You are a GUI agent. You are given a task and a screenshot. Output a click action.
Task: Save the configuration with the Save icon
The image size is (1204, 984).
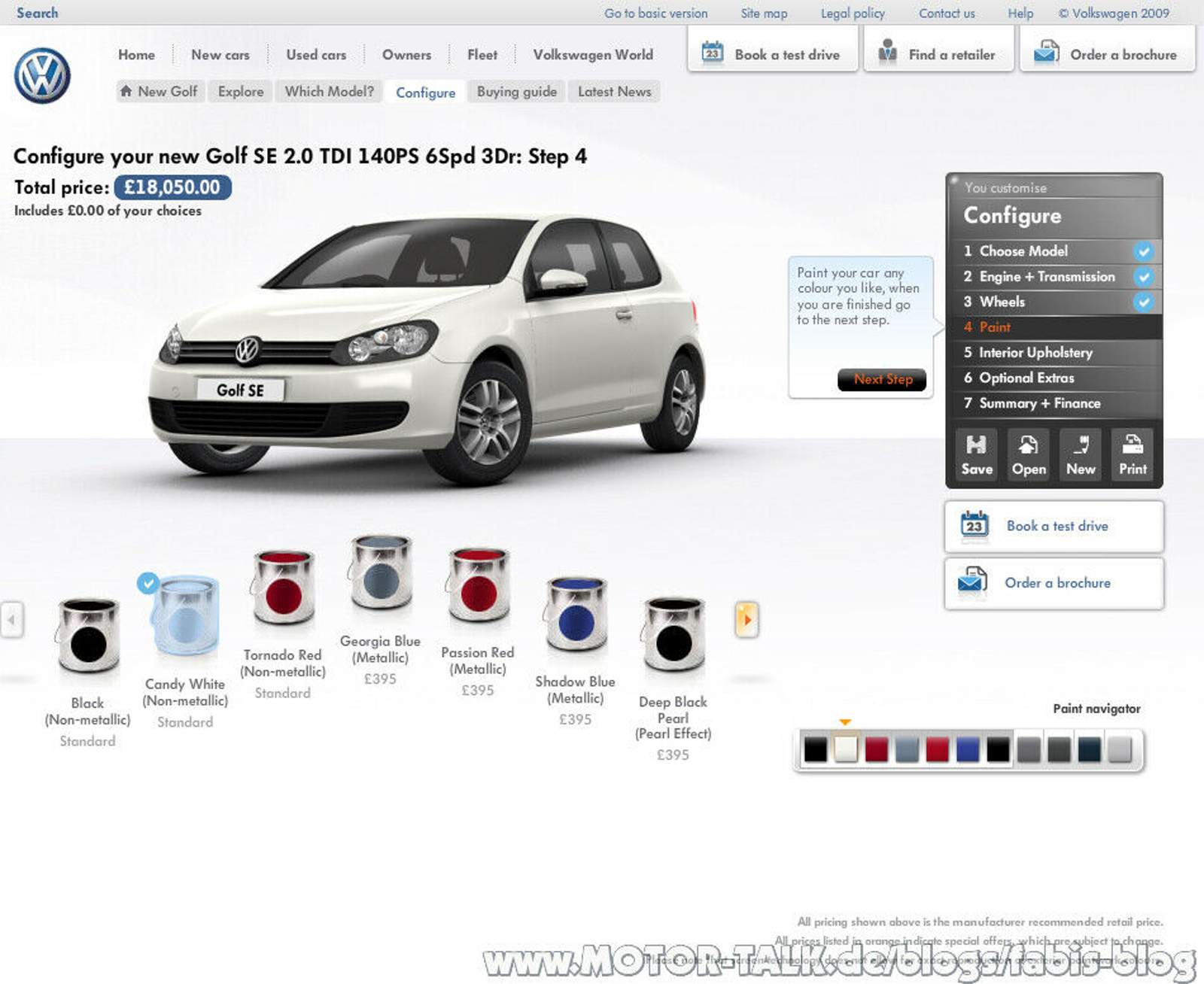[x=977, y=454]
